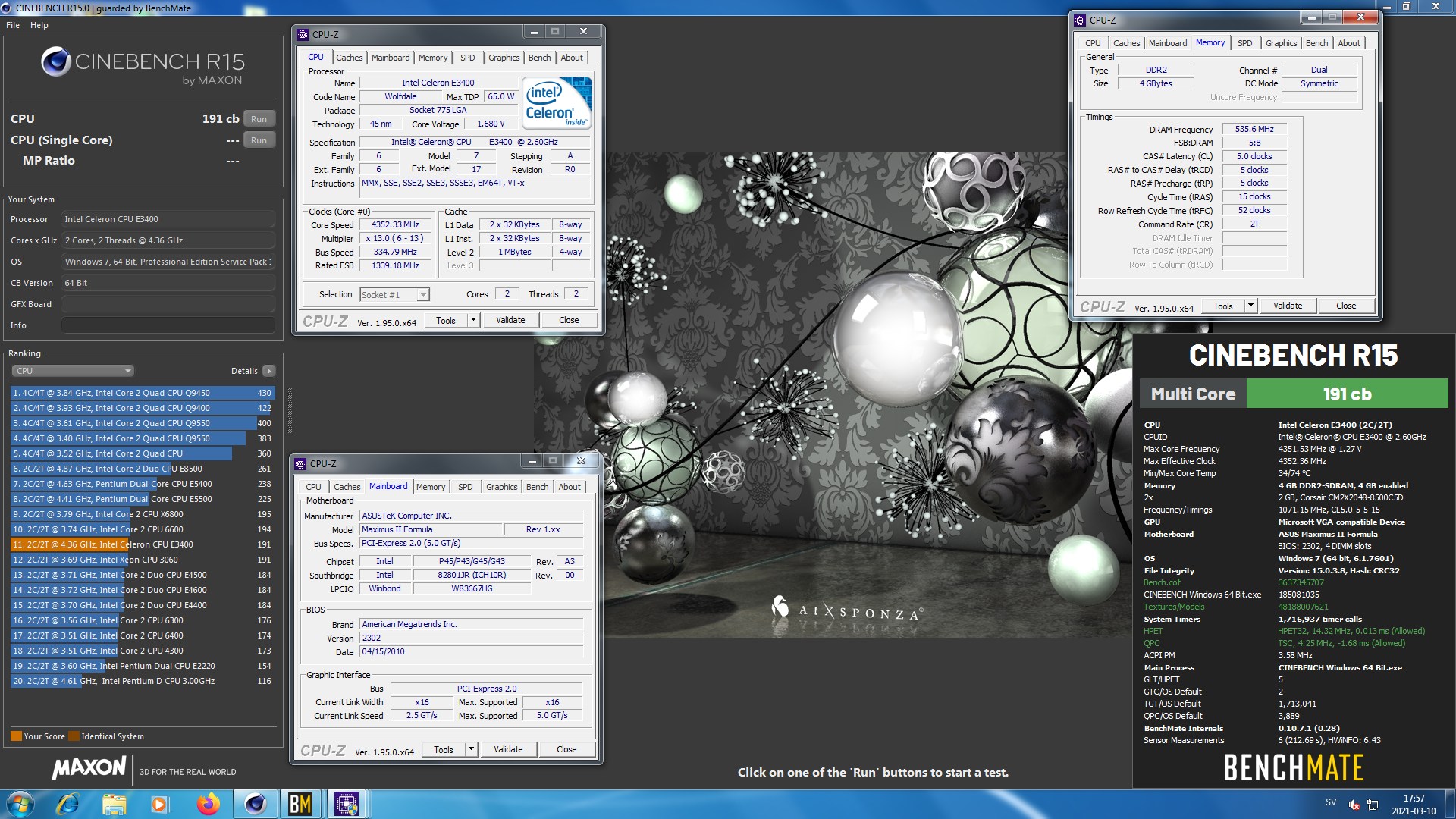Viewport: 1456px width, 819px height.
Task: Click the Show desktop strip beside the taskbar clock
Action: pos(1450,804)
